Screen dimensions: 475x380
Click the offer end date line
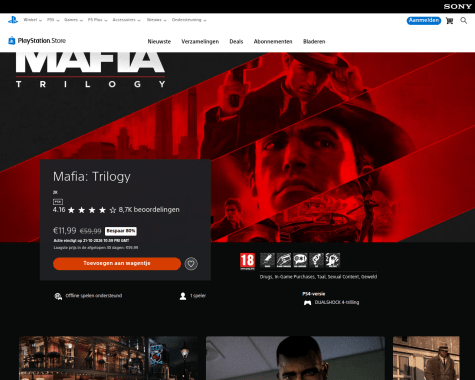click(91, 241)
